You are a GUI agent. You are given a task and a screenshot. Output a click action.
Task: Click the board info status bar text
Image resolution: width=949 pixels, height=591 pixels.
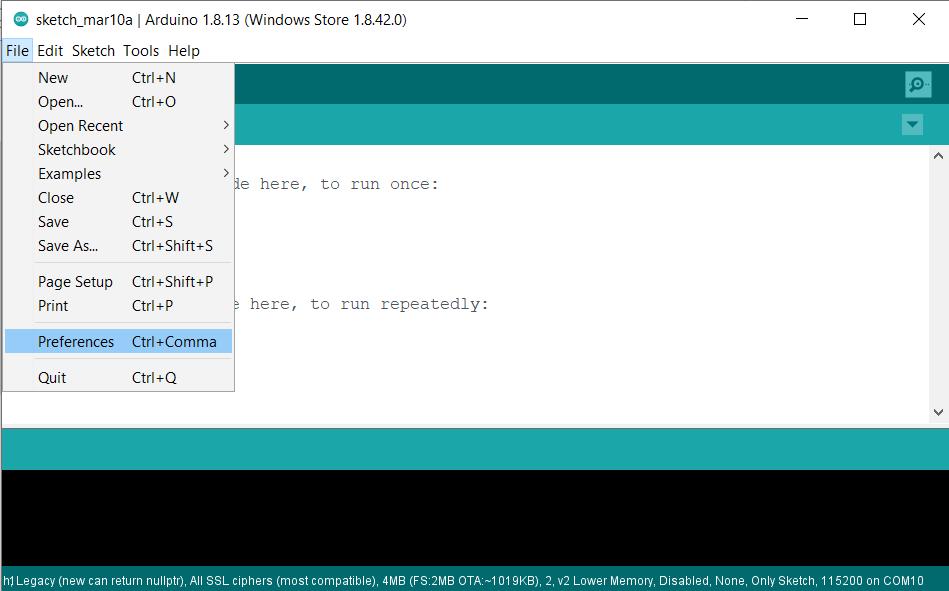tap(464, 581)
